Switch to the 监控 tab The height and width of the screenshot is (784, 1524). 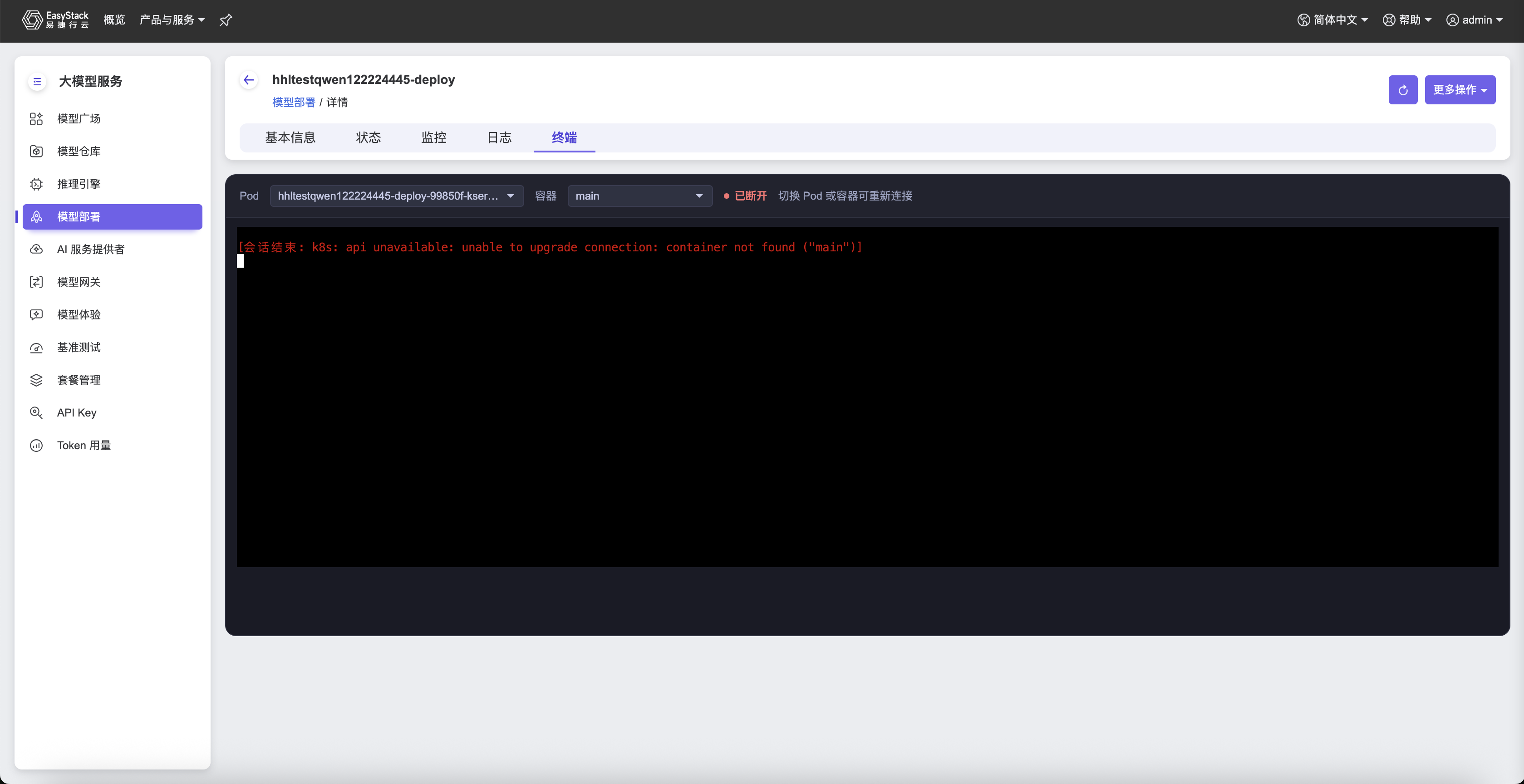[434, 138]
